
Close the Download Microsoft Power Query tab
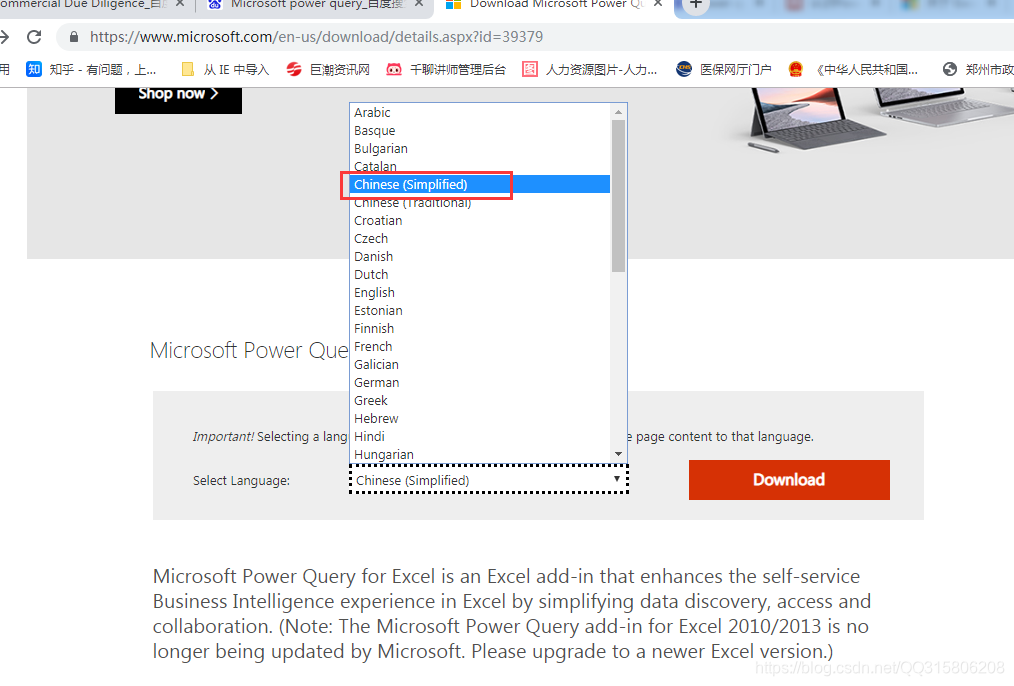[658, 4]
